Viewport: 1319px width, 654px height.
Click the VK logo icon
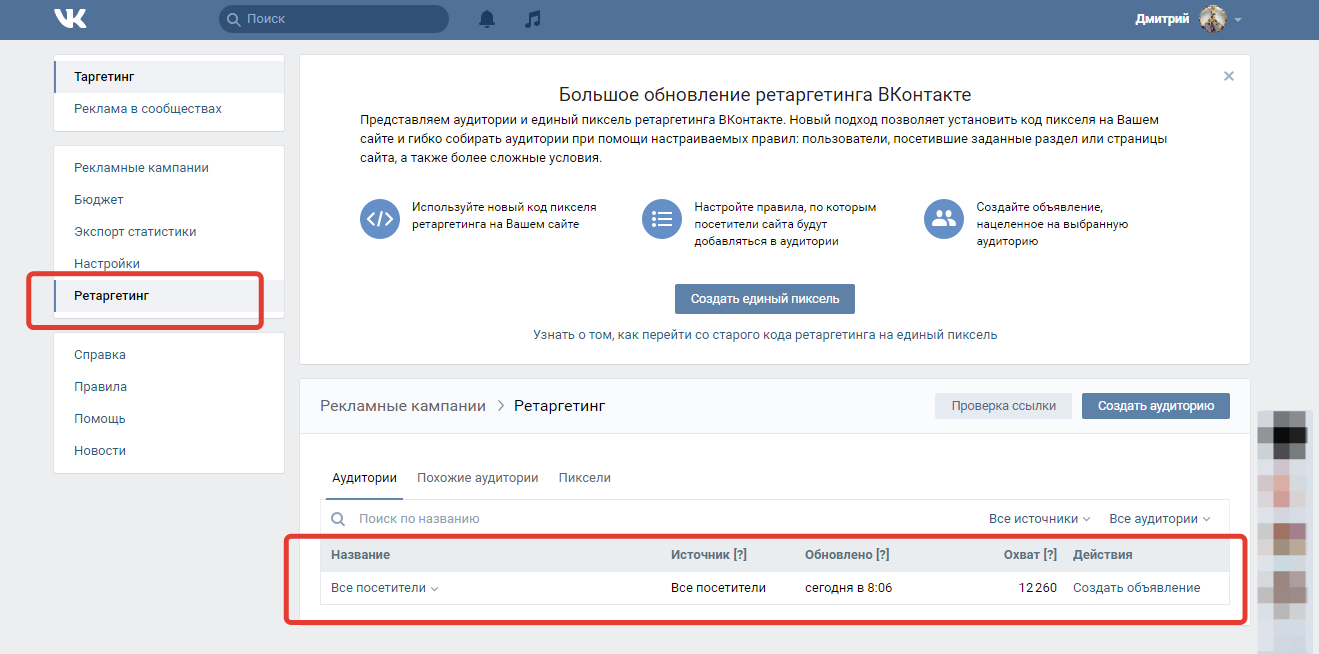(x=70, y=19)
